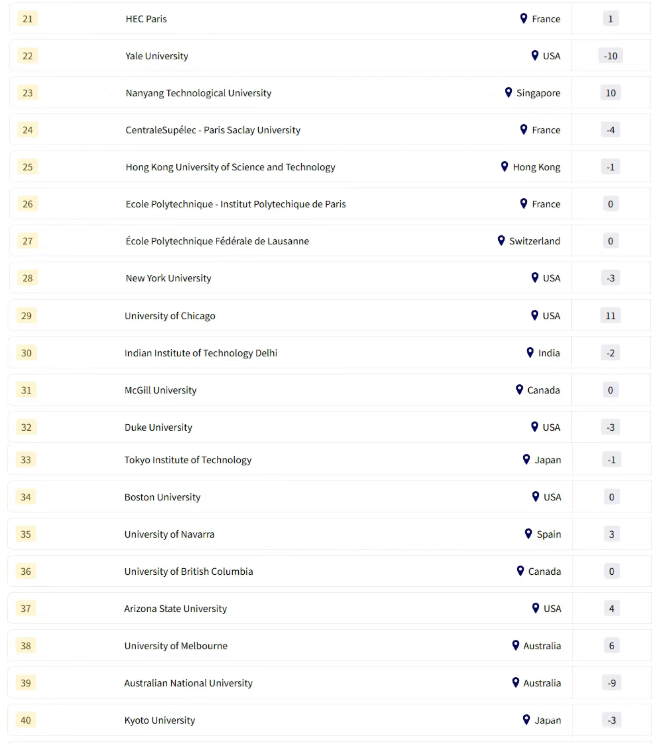Click the rank change value 11
656x744 pixels.
tap(611, 316)
